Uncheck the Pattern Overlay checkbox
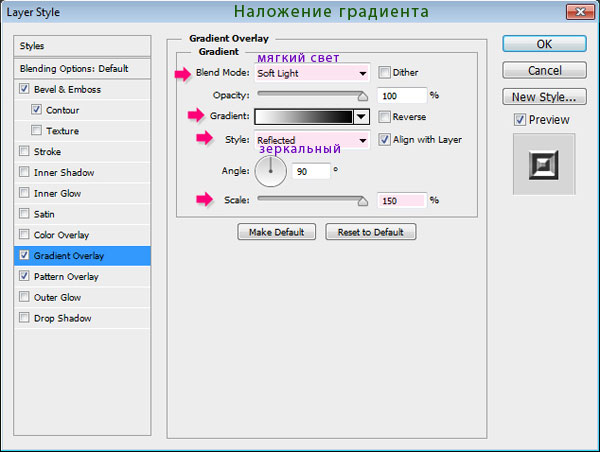600x452 pixels. [24, 276]
